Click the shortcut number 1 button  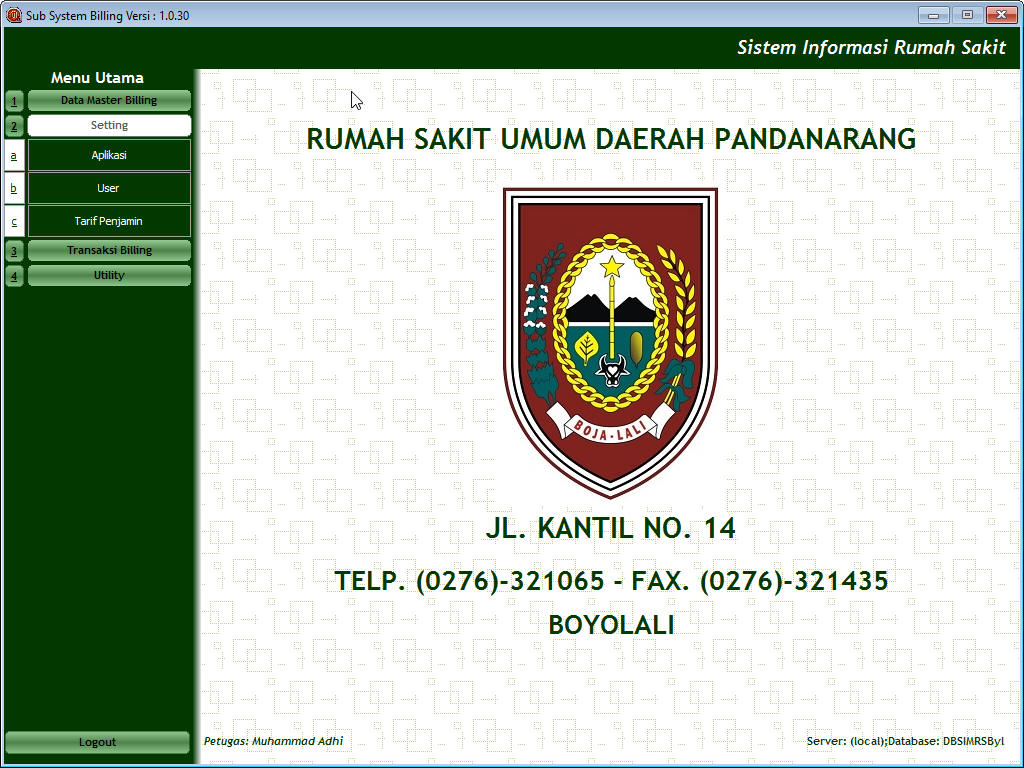pyautogui.click(x=14, y=101)
